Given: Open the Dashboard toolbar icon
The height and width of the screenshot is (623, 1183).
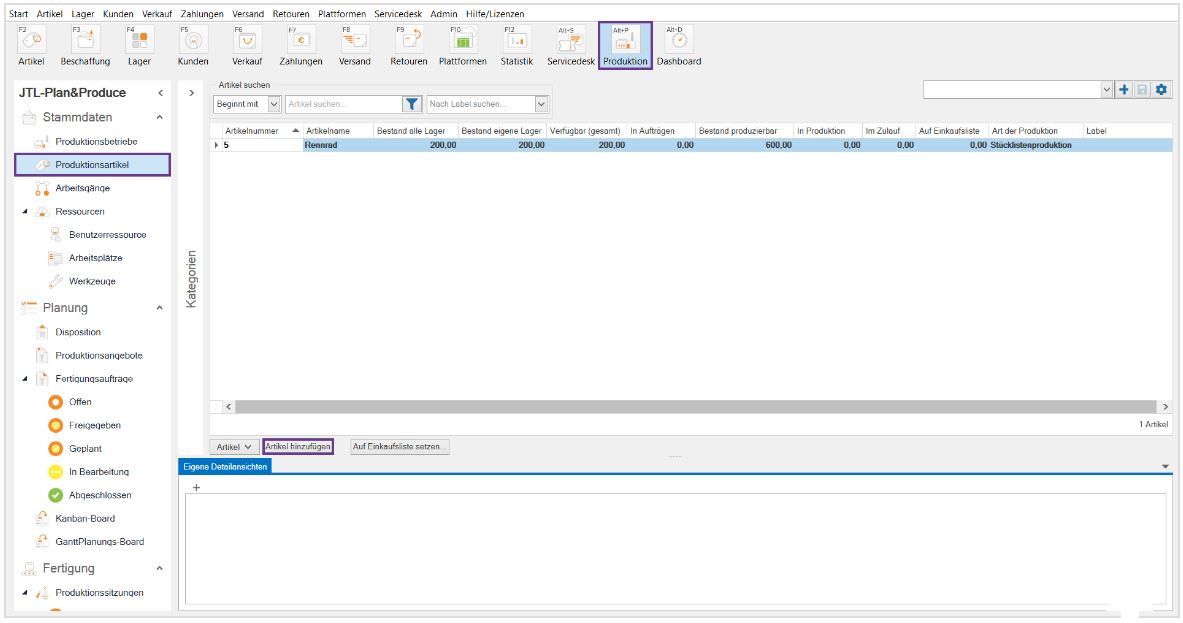Looking at the screenshot, I should pos(679,45).
